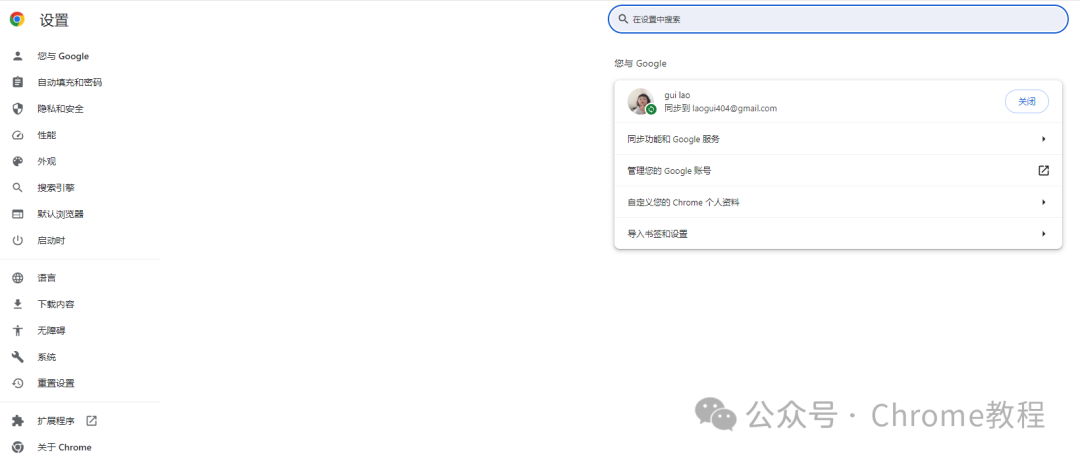Open 关于 Chrome page
The image size is (1080, 459).
point(64,447)
